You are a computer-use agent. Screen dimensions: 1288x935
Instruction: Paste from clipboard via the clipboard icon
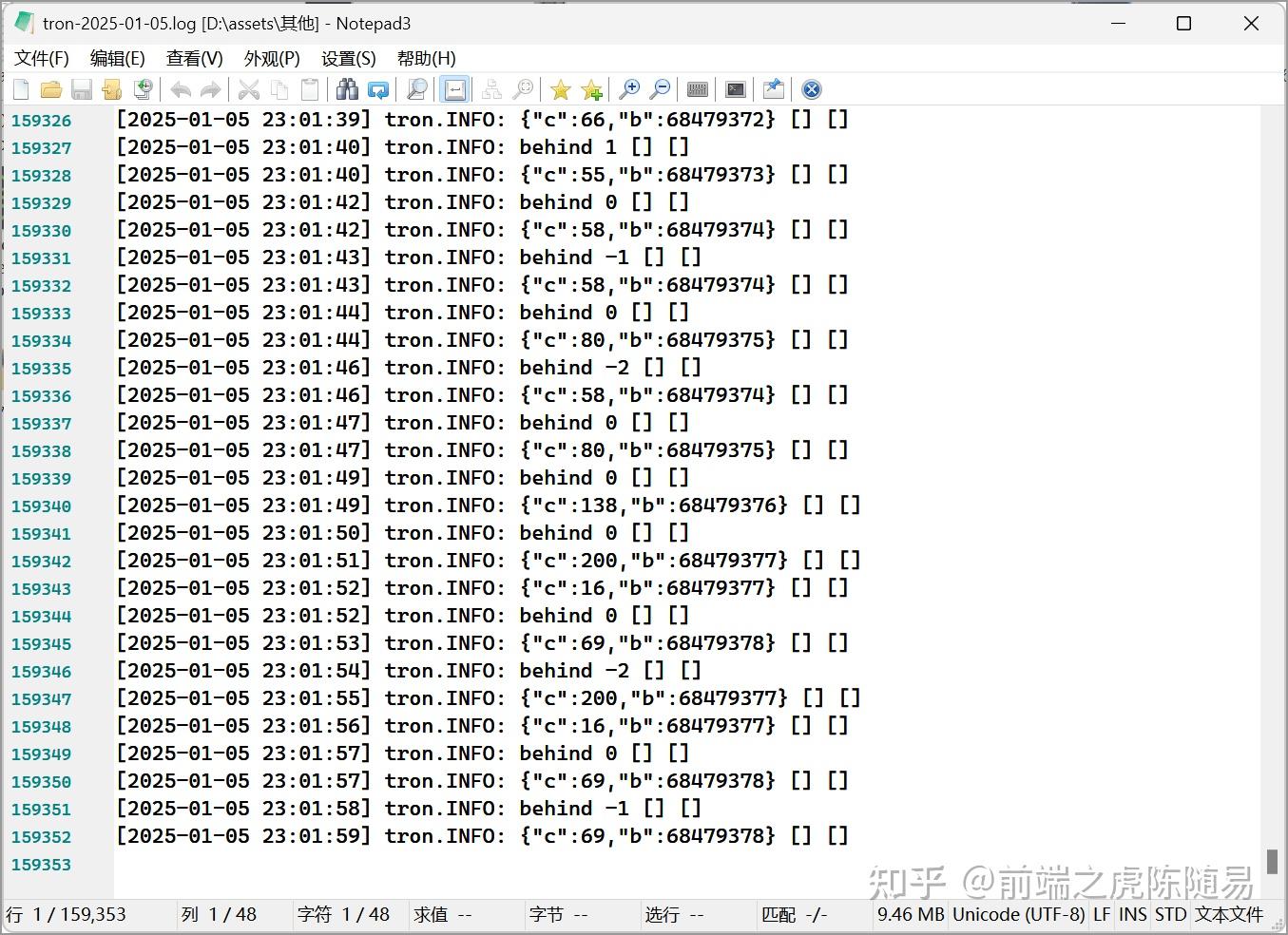coord(310,89)
